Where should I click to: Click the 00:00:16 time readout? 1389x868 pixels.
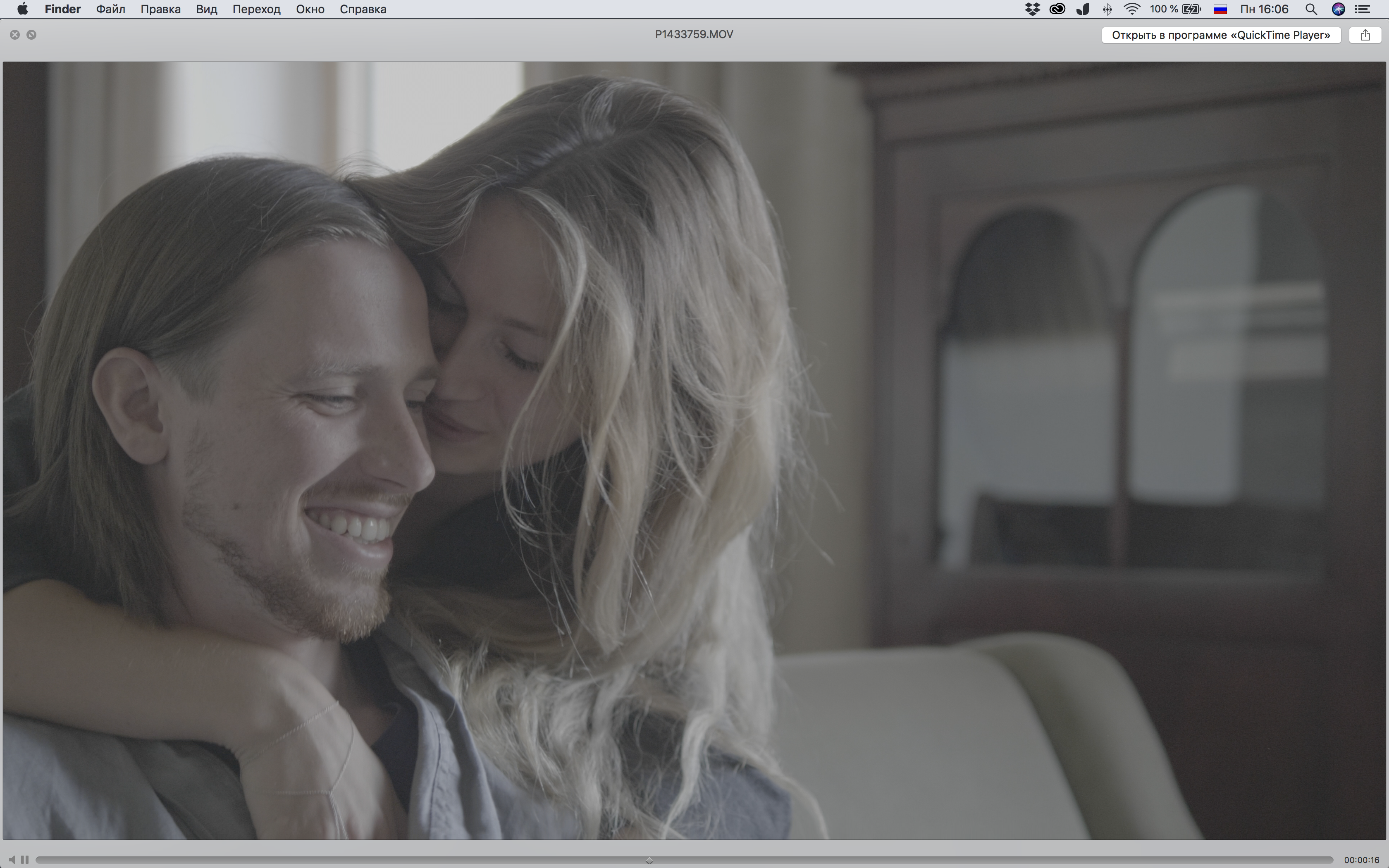pos(1361,860)
